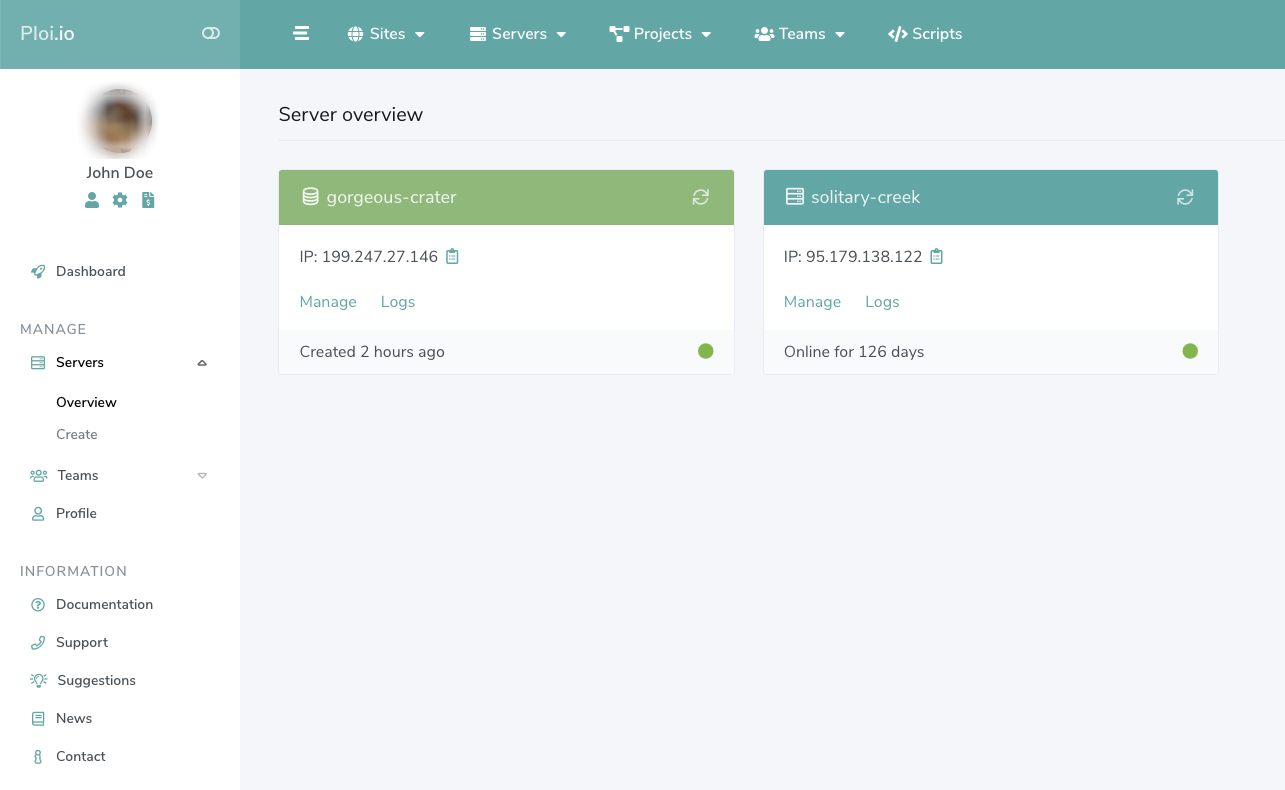
Task: Click the John Doe name text
Action: click(x=120, y=173)
